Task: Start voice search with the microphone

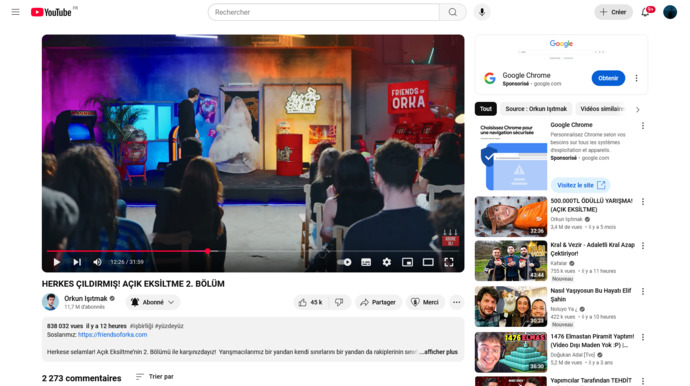Action: point(482,12)
